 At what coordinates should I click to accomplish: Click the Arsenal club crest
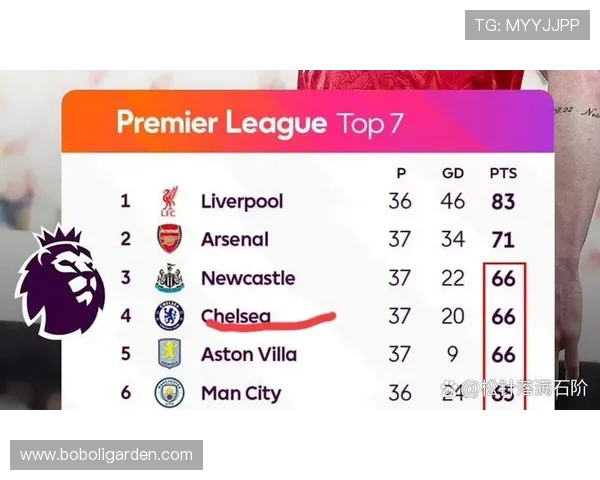point(169,240)
